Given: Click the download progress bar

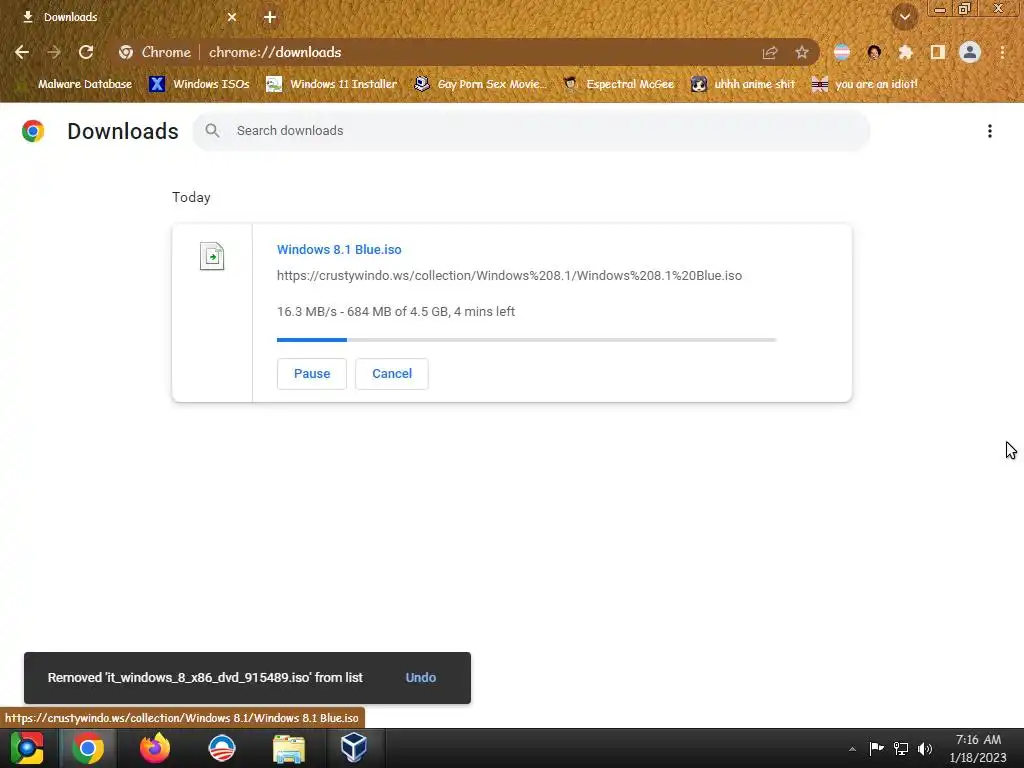Looking at the screenshot, I should (x=526, y=340).
